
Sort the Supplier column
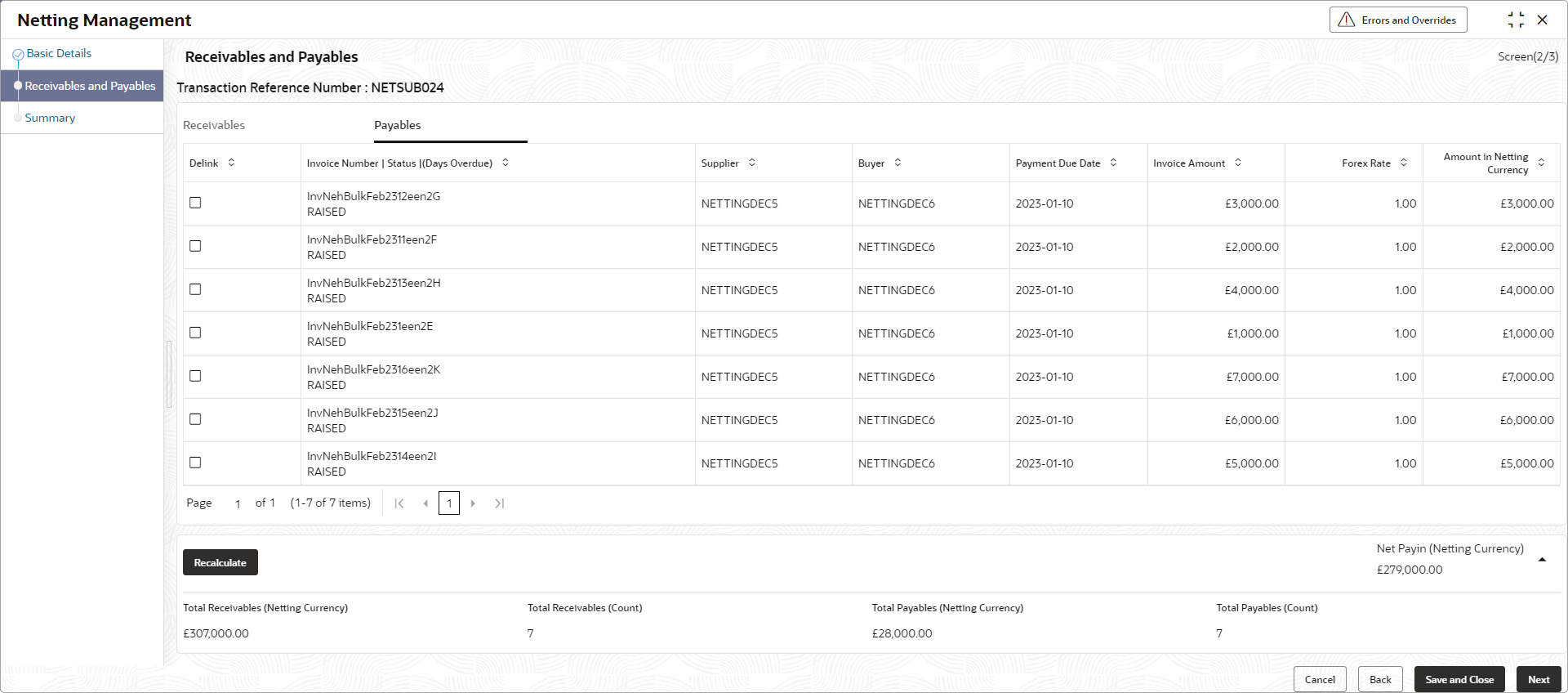[752, 163]
